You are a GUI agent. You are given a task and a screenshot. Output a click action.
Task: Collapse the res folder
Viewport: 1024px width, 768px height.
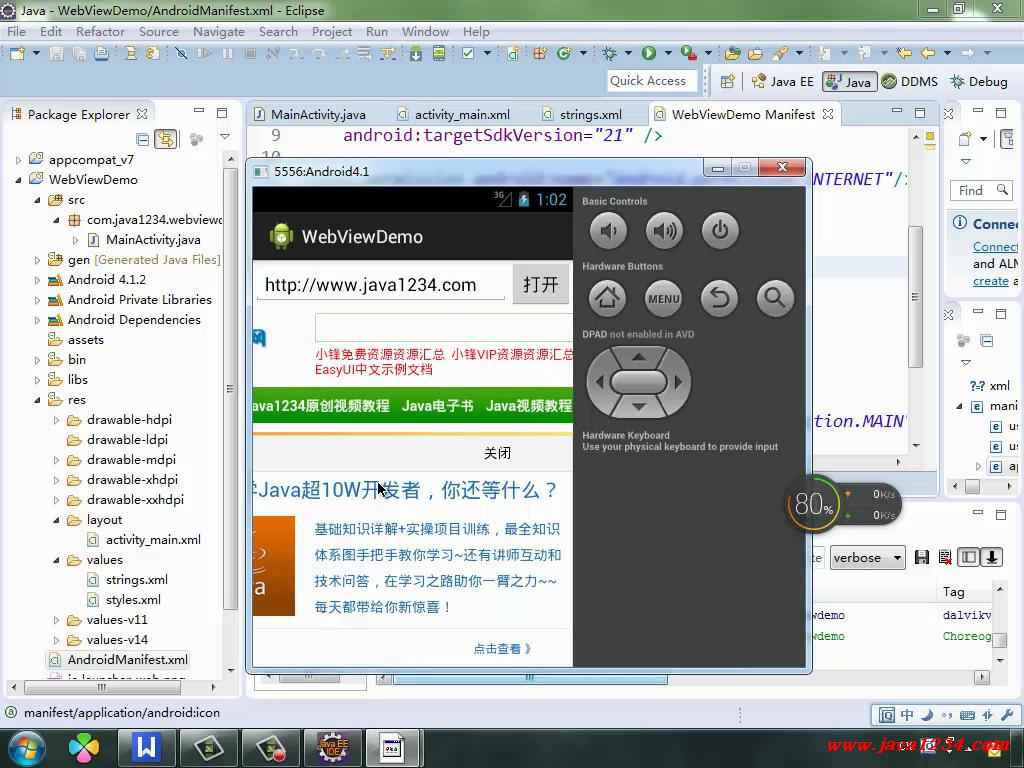click(x=37, y=400)
